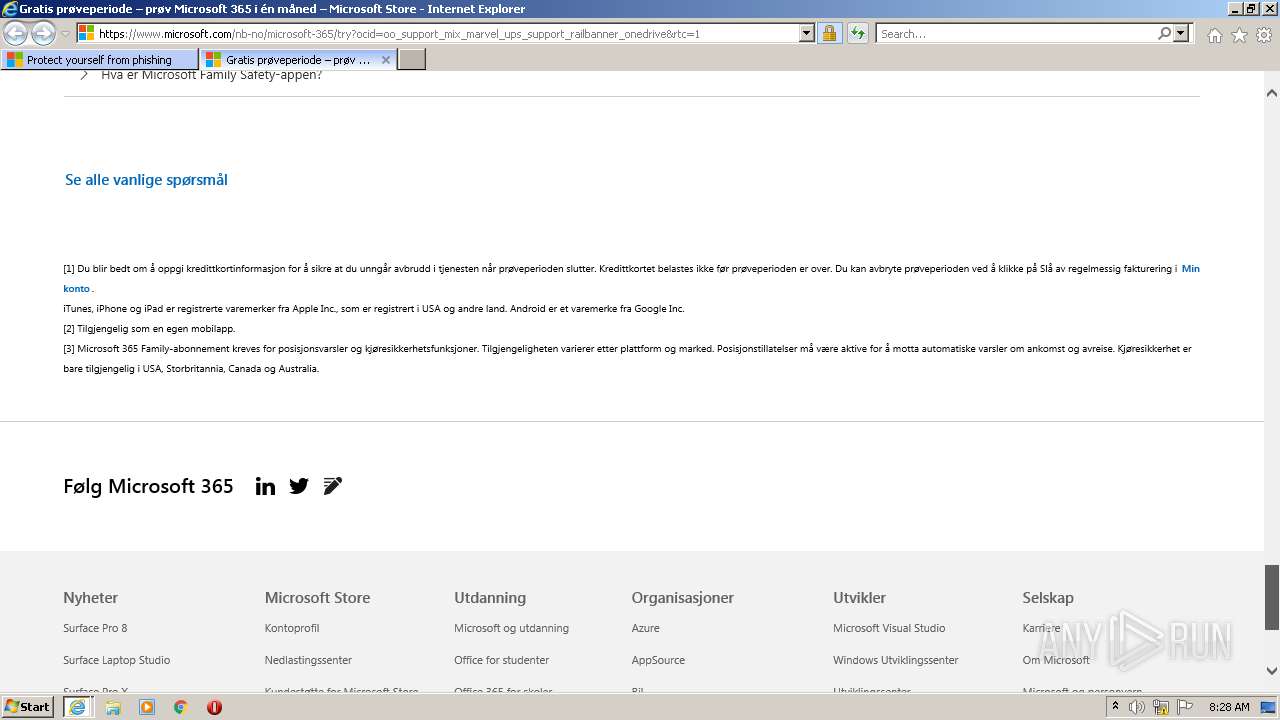Open Surface Pro 8 footer link
Image resolution: width=1280 pixels, height=720 pixels.
(x=95, y=628)
